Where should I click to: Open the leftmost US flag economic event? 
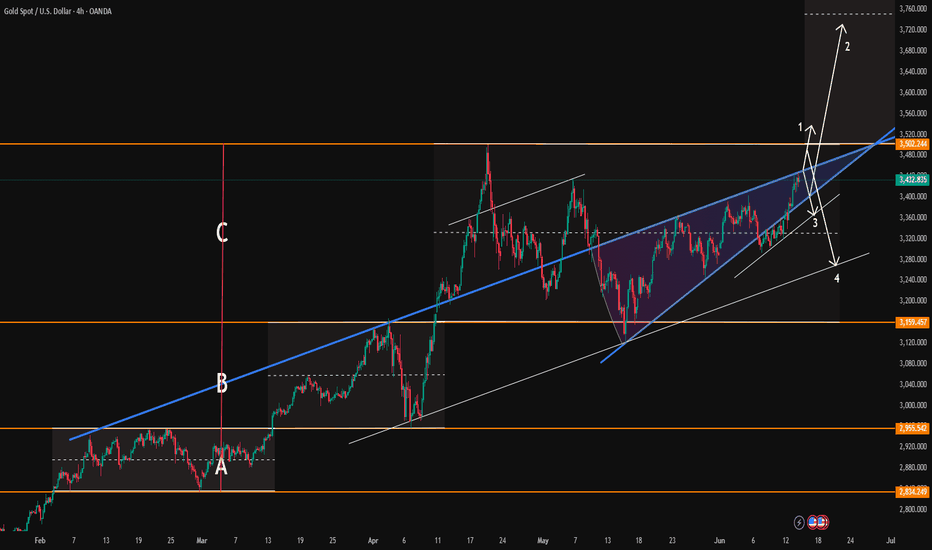tap(813, 523)
